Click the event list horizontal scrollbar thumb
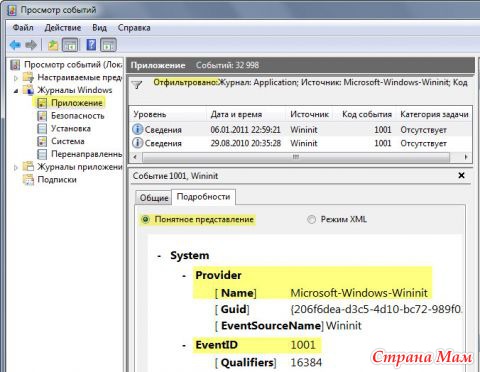Viewport: 480px width, 372px height. tap(296, 157)
